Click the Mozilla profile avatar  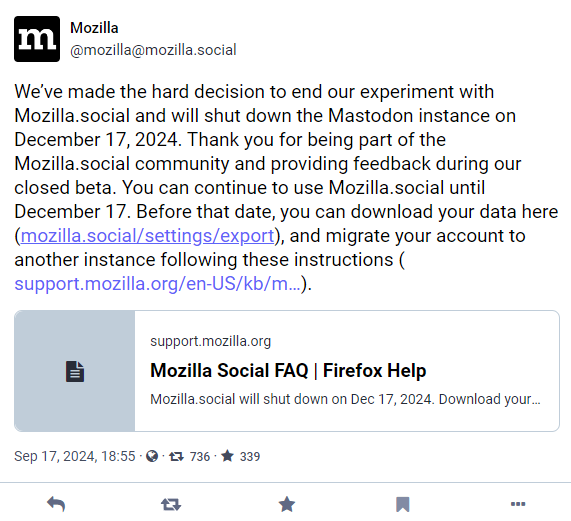click(37, 39)
